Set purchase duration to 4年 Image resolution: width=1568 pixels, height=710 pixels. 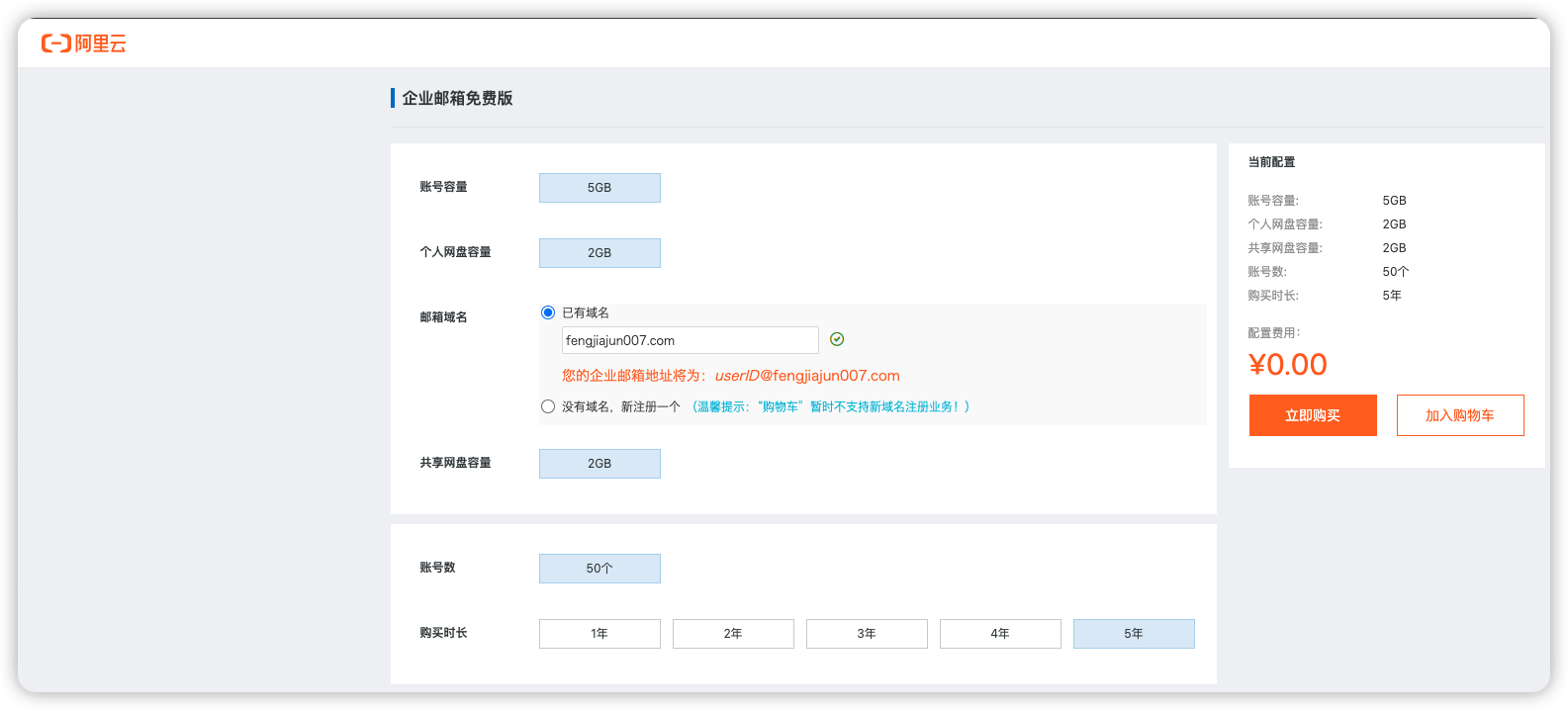[x=1000, y=634]
